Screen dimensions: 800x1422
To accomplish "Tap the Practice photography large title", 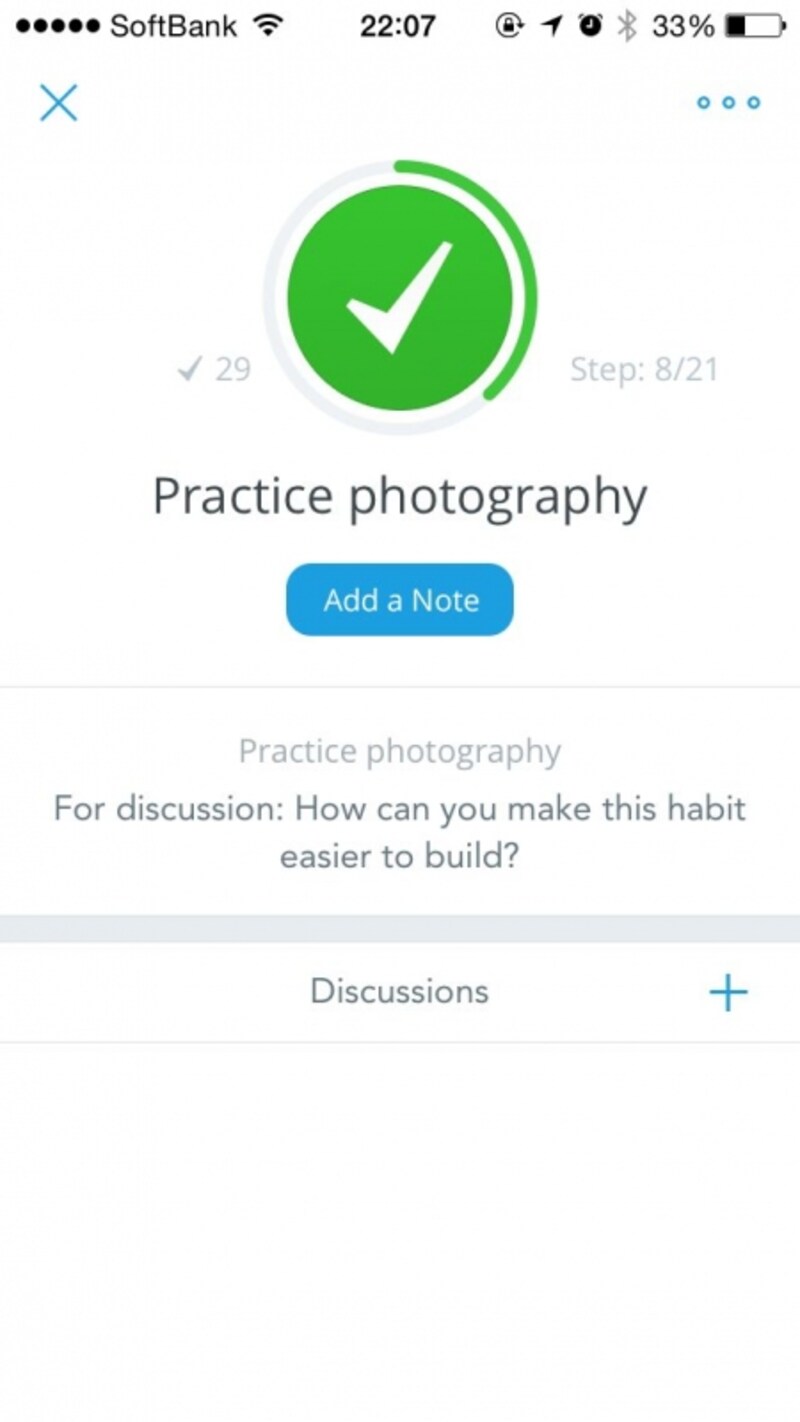I will tap(400, 498).
